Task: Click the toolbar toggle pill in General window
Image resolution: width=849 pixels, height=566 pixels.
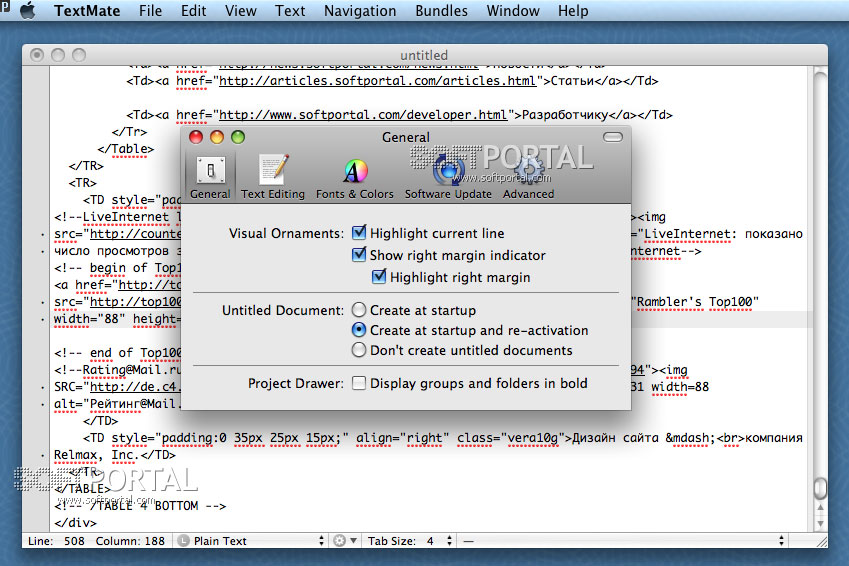Action: 613,137
